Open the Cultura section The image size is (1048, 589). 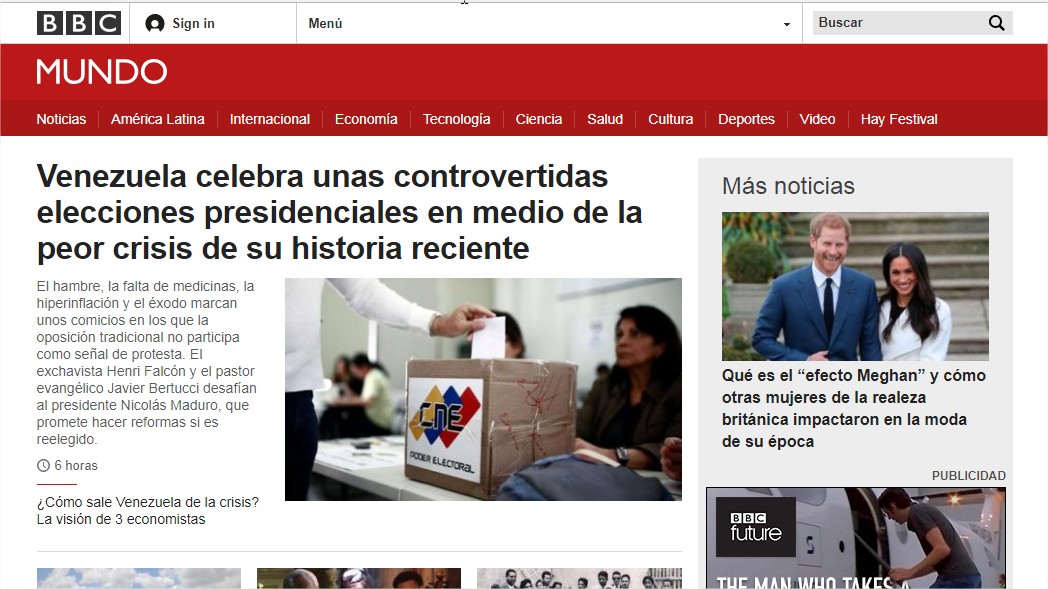tap(670, 119)
